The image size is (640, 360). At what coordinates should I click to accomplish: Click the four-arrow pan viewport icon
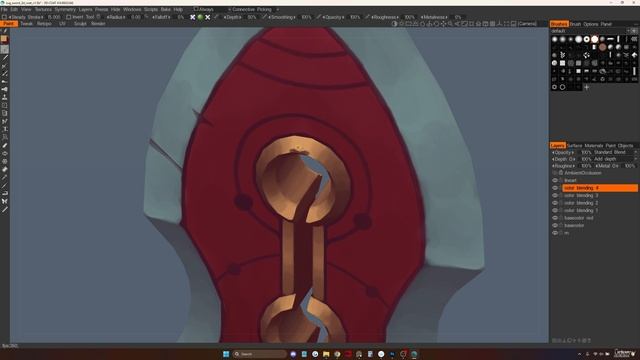[x=443, y=24]
